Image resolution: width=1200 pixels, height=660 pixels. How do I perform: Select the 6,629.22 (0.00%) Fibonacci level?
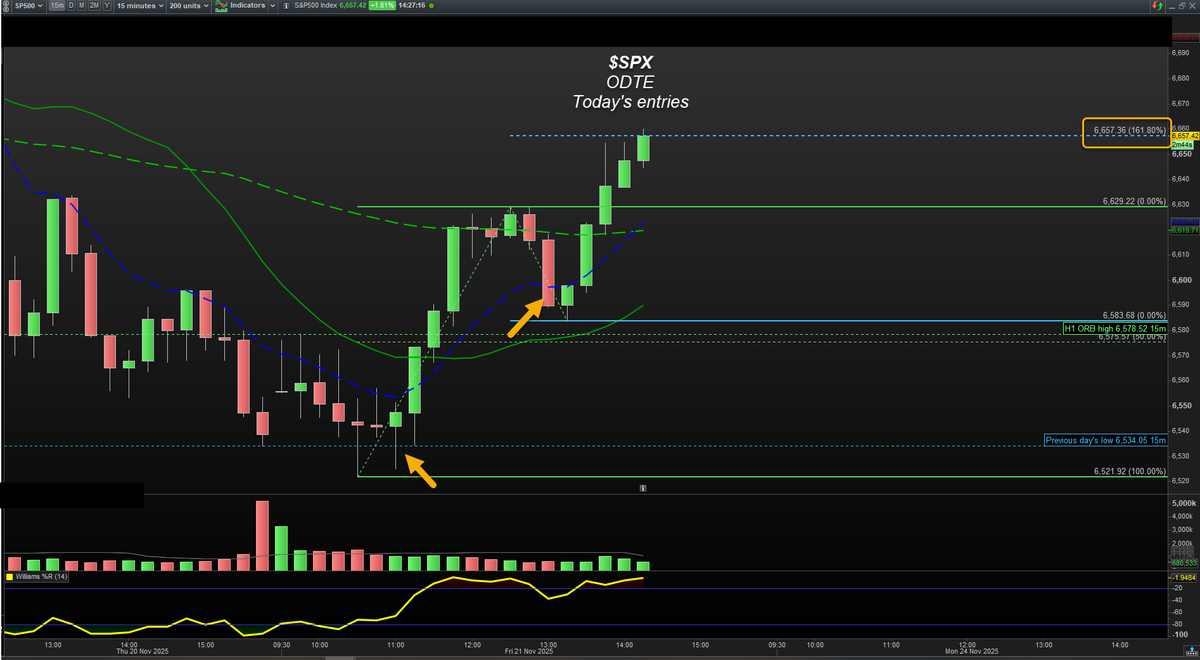point(1134,201)
